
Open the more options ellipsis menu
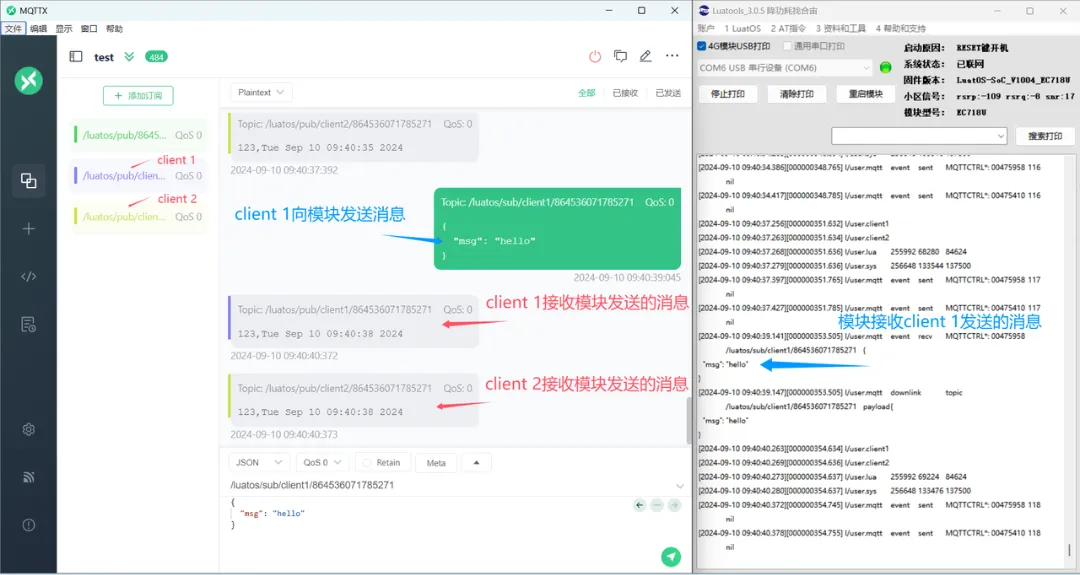tap(672, 56)
